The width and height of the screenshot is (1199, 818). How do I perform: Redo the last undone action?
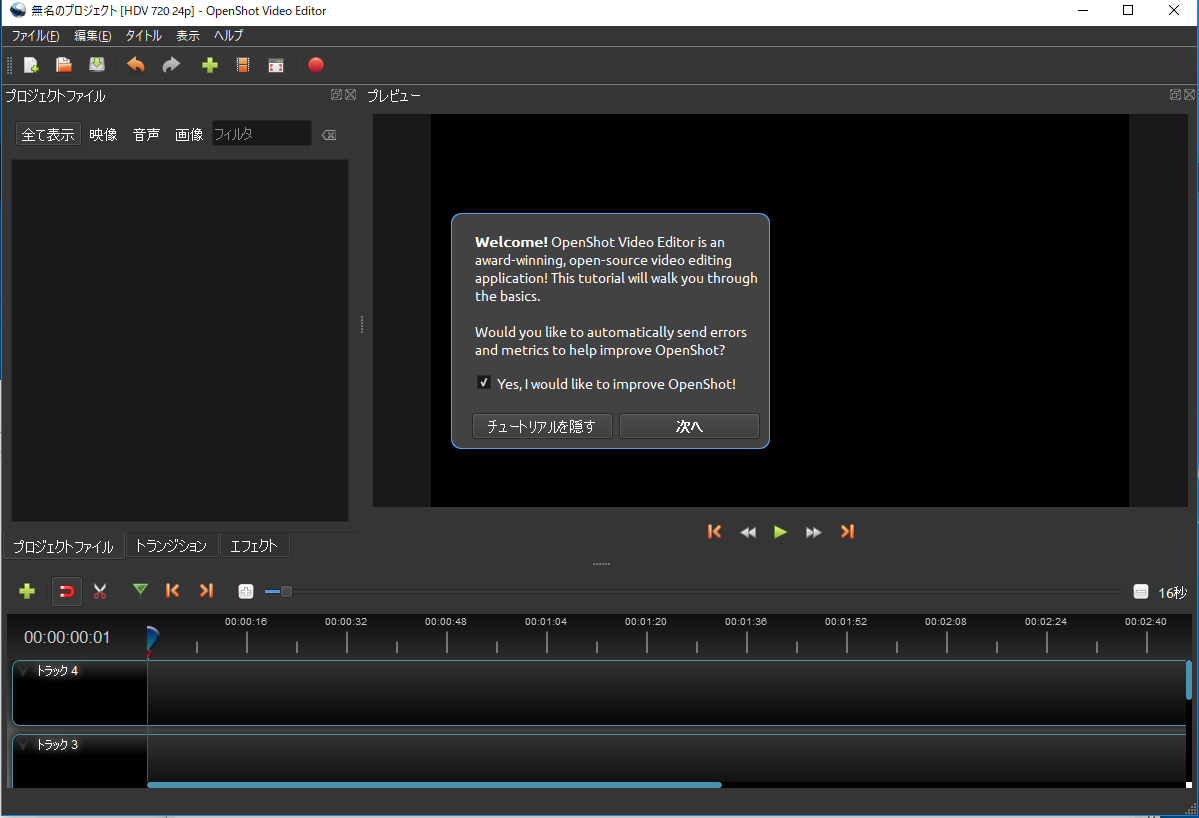tap(171, 65)
